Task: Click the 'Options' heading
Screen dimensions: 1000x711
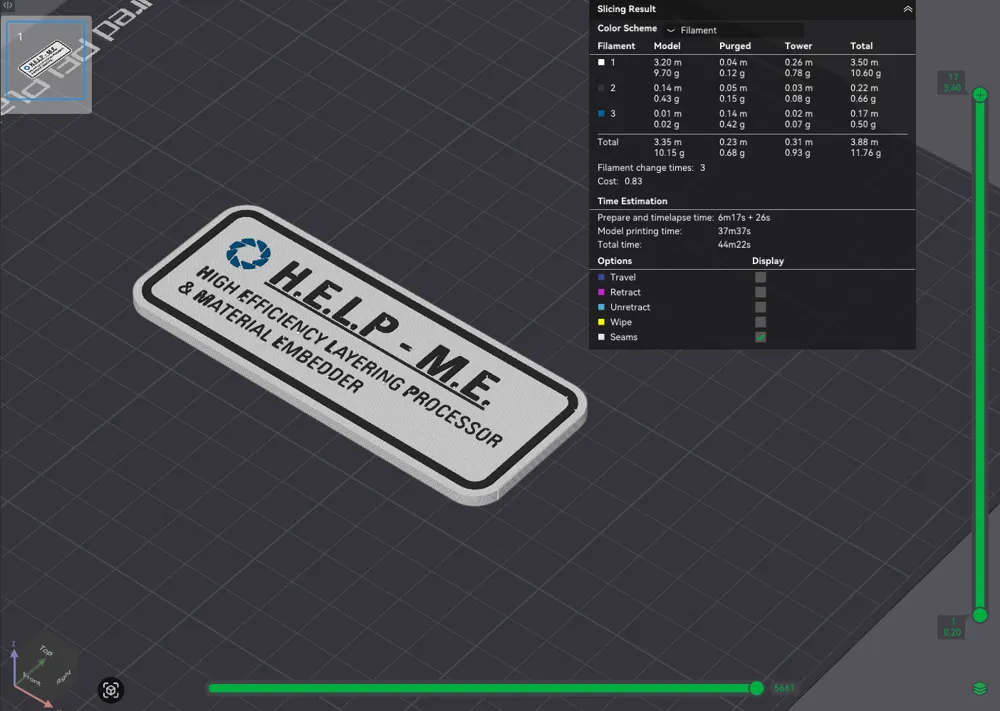Action: click(614, 261)
